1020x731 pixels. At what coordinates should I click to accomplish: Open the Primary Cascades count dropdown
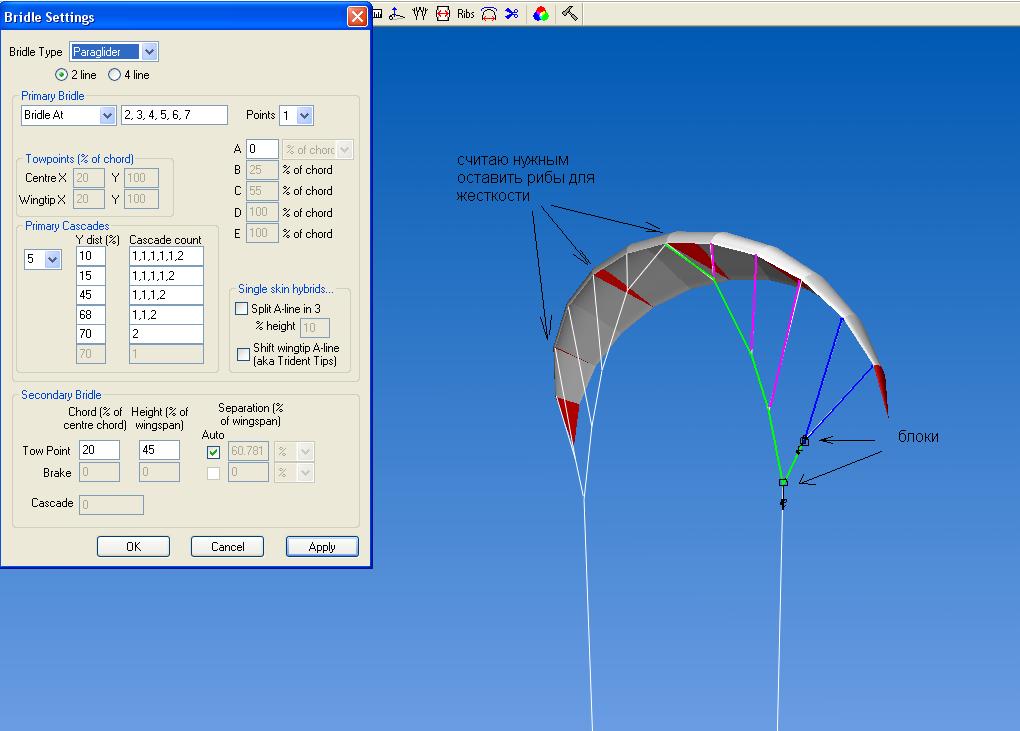tap(52, 259)
